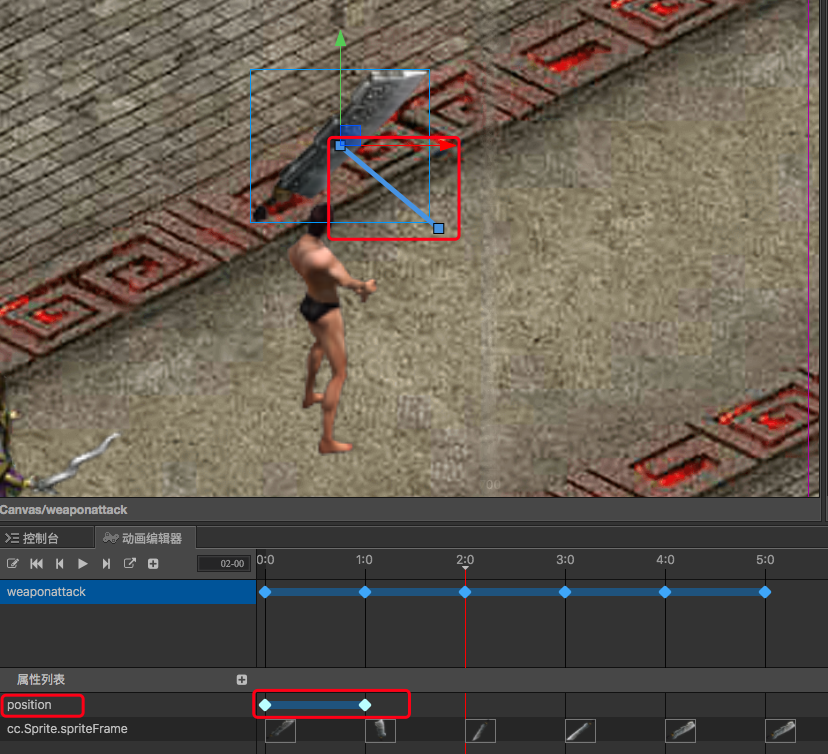The height and width of the screenshot is (754, 828).
Task: Step back to previous frame
Action: pyautogui.click(x=60, y=564)
